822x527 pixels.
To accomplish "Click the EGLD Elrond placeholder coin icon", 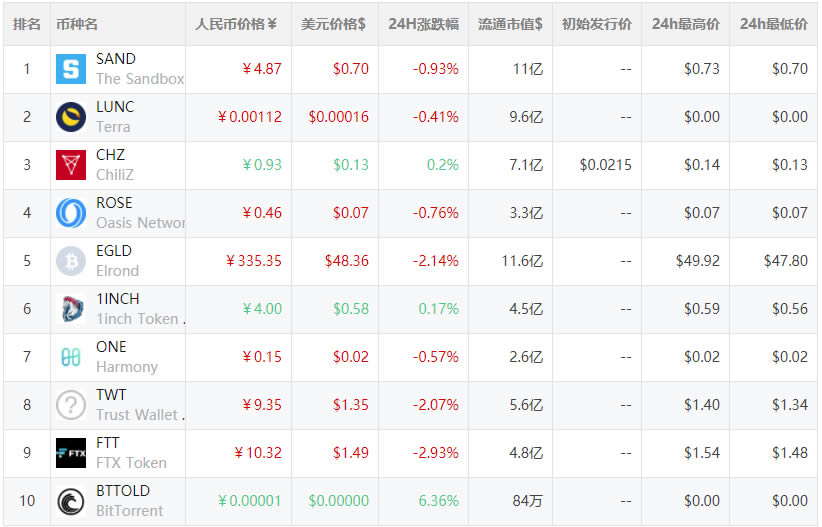I will tap(71, 261).
